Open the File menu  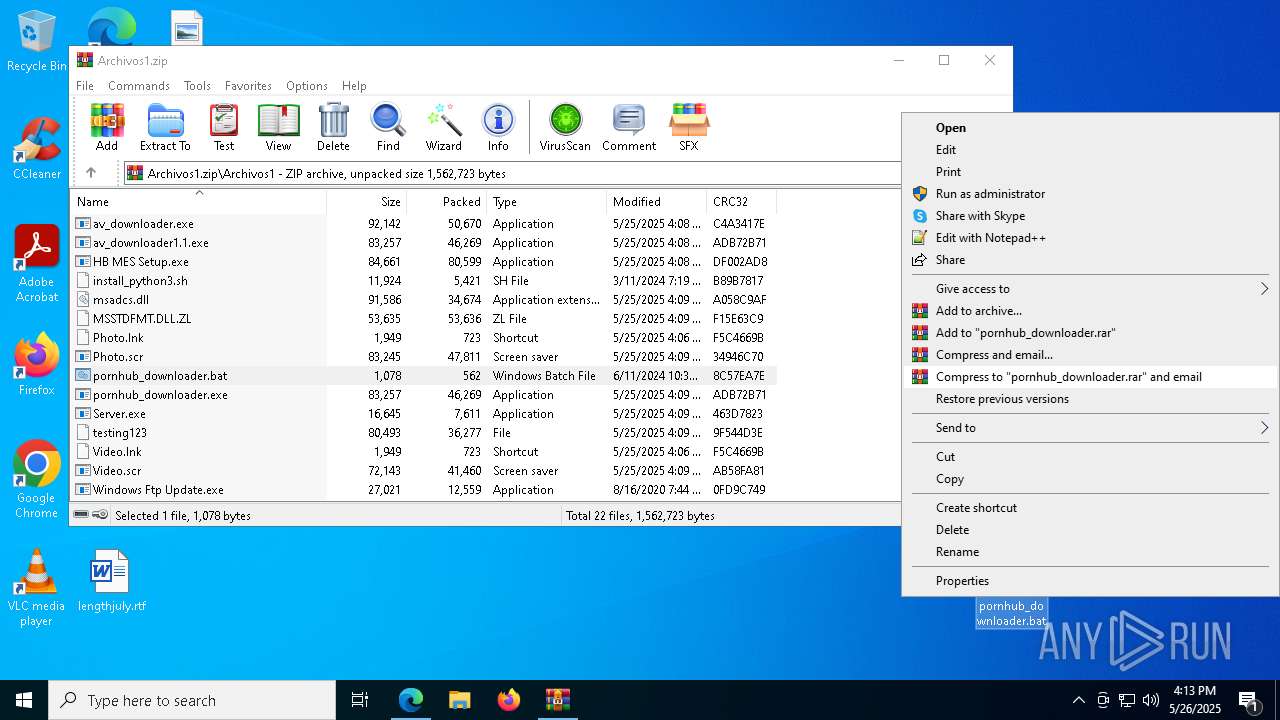(85, 86)
